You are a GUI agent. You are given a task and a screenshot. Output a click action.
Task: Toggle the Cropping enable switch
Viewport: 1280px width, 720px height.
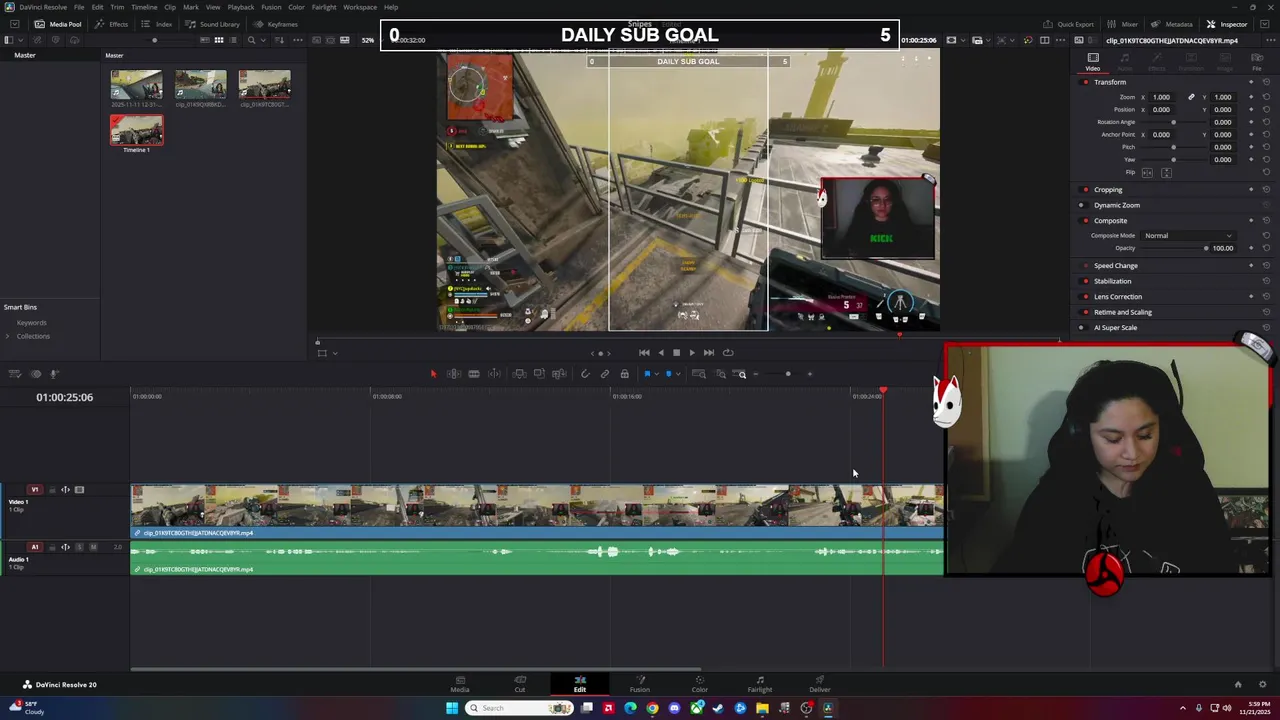[1086, 190]
